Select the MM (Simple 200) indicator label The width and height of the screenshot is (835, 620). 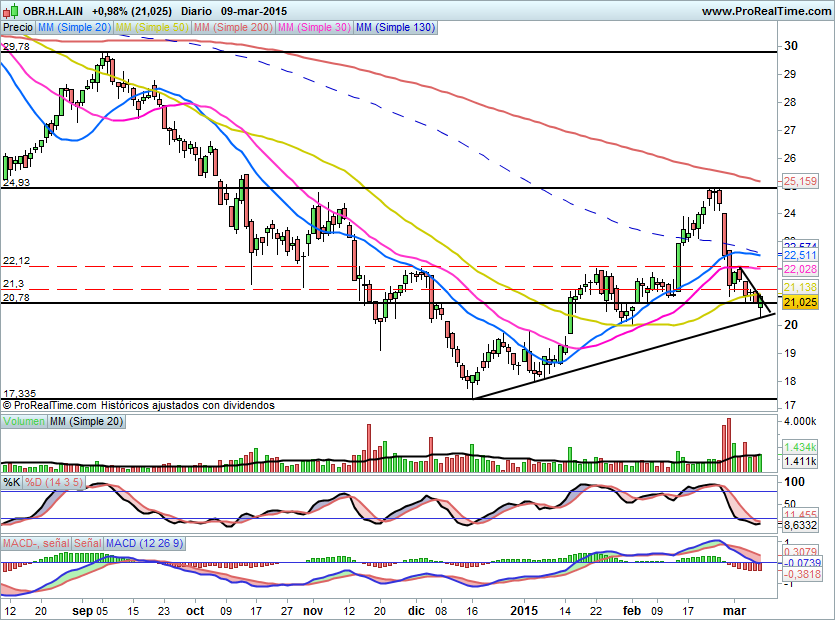232,28
